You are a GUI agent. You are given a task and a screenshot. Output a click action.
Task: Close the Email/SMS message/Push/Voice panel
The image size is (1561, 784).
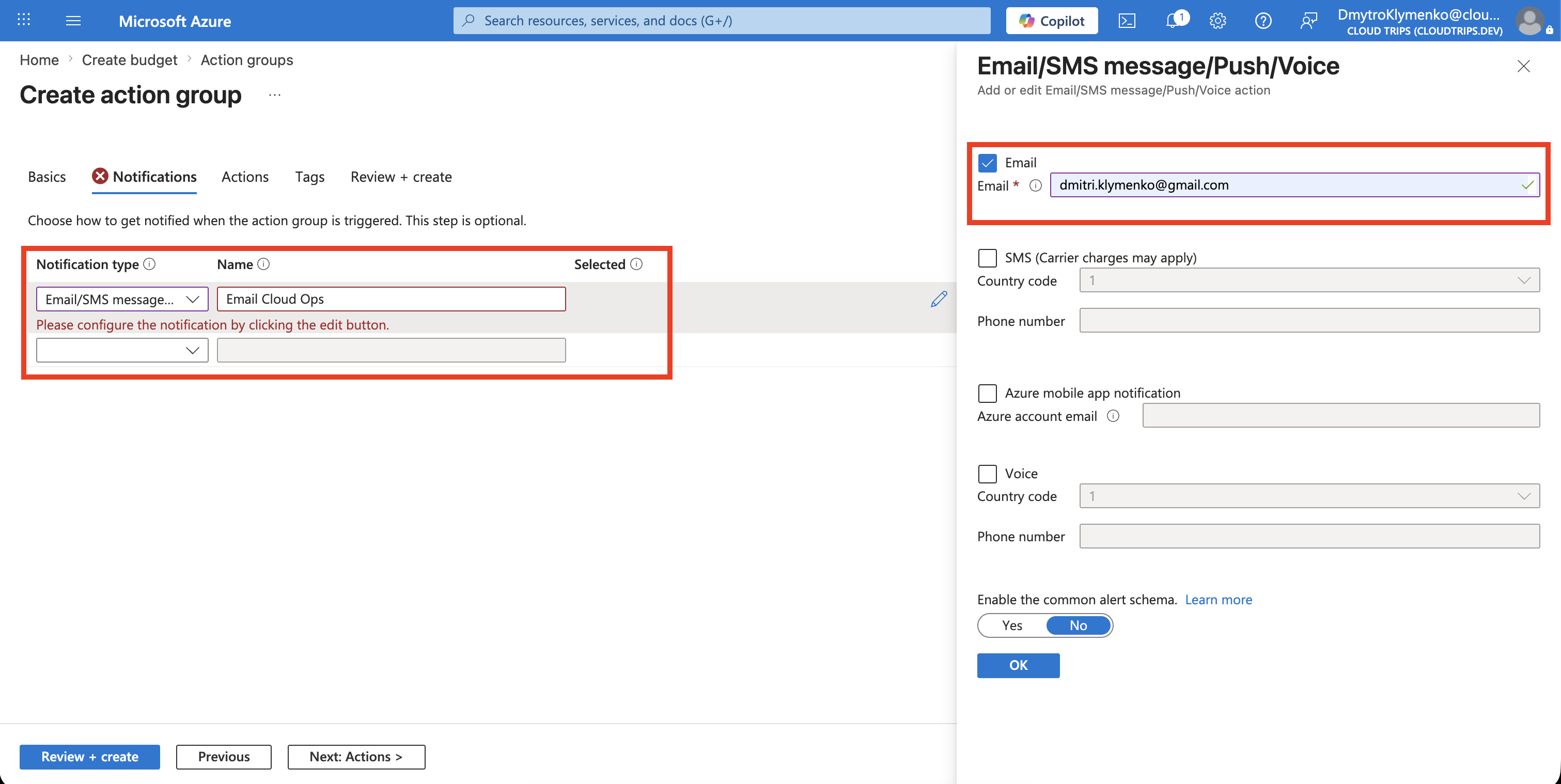click(1523, 66)
